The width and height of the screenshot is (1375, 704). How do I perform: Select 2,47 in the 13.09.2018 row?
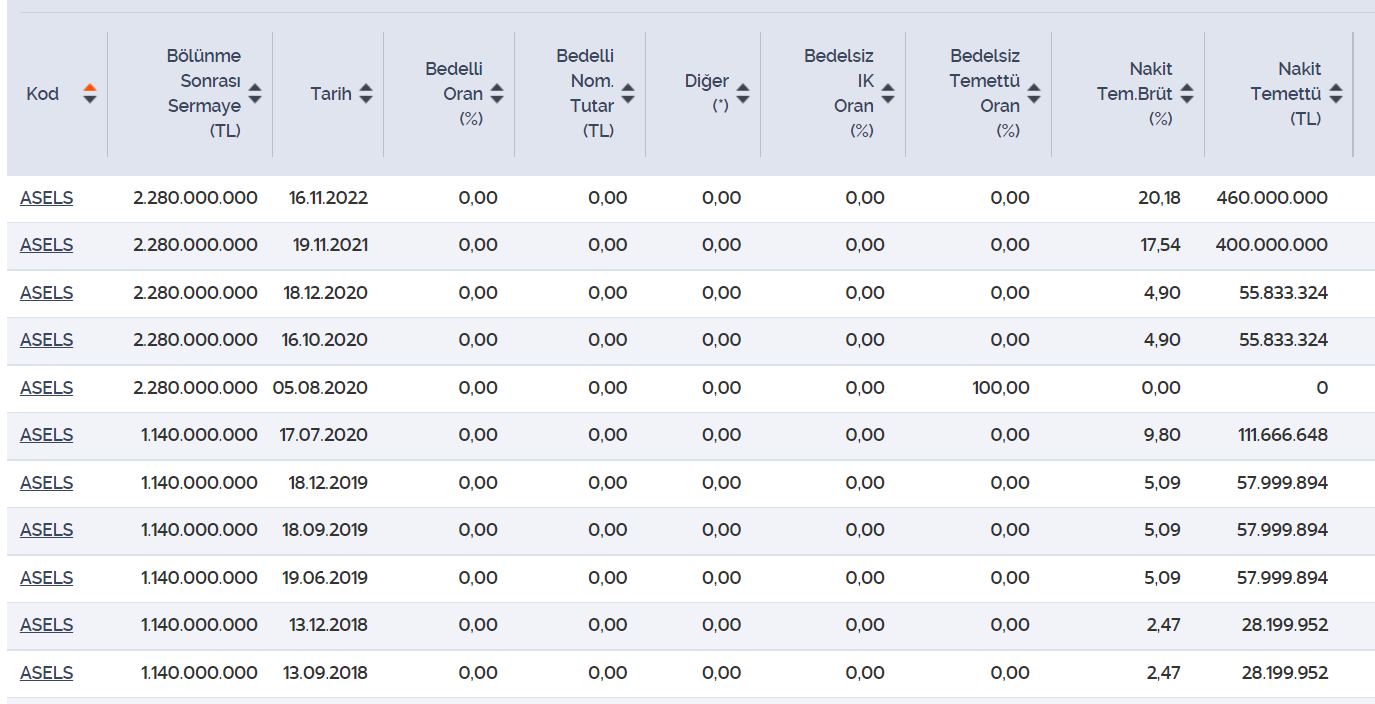click(1164, 673)
